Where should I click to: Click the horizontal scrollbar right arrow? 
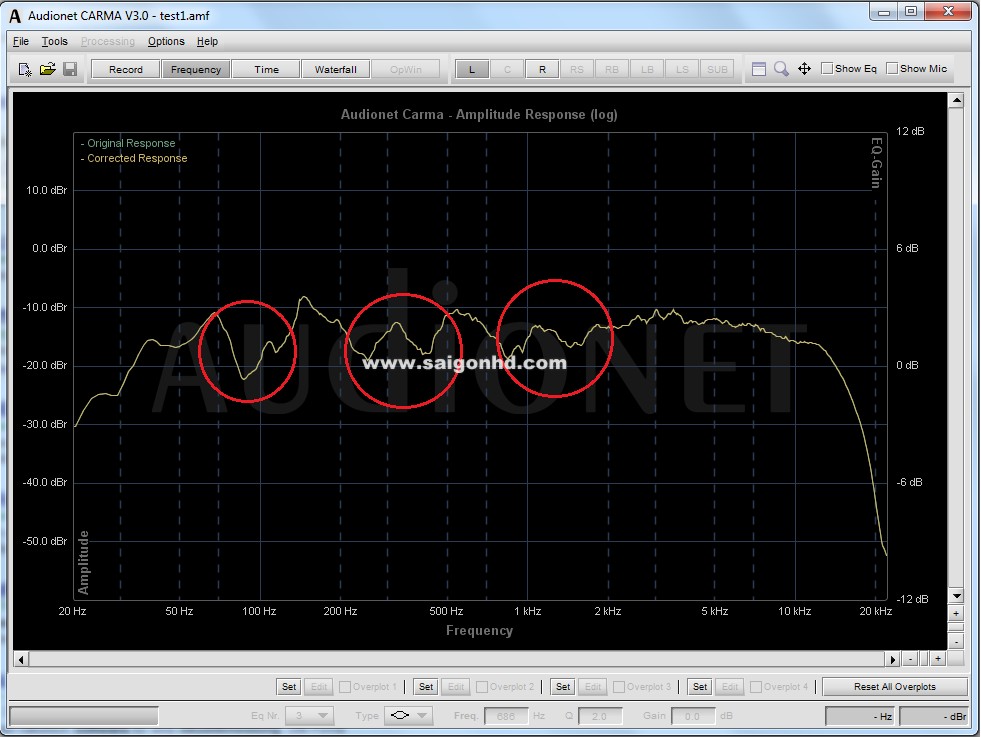point(893,659)
